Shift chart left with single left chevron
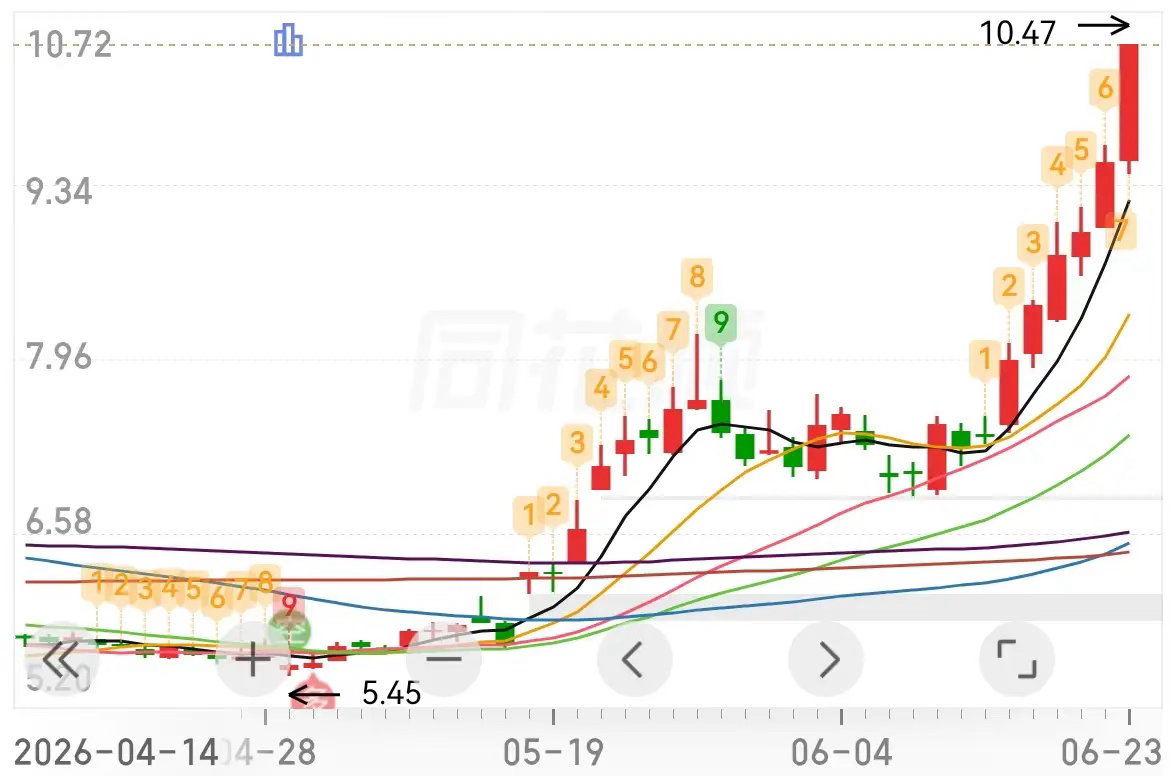This screenshot has height=776, width=1176. 634,660
